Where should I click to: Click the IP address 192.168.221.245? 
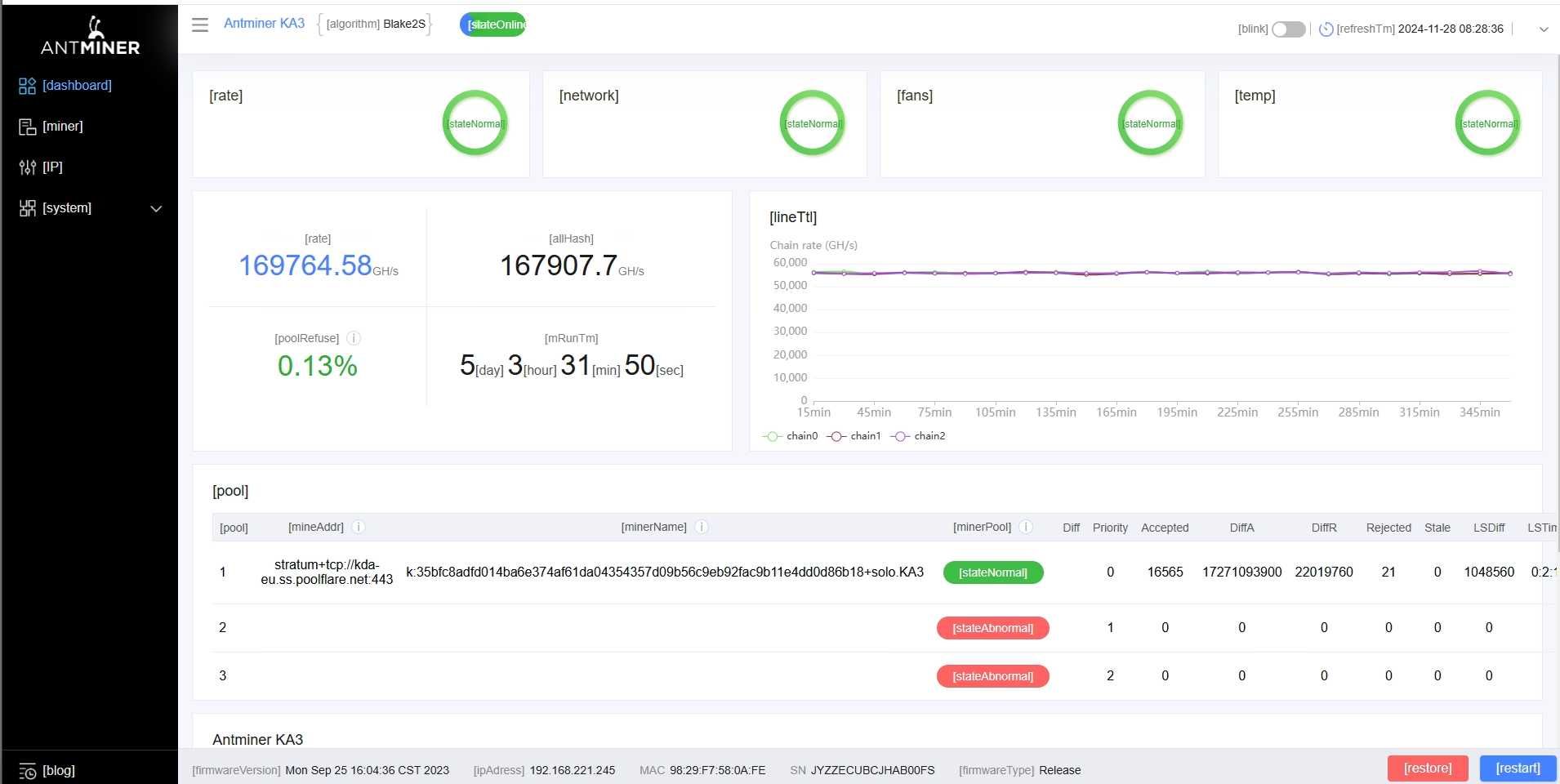(573, 770)
